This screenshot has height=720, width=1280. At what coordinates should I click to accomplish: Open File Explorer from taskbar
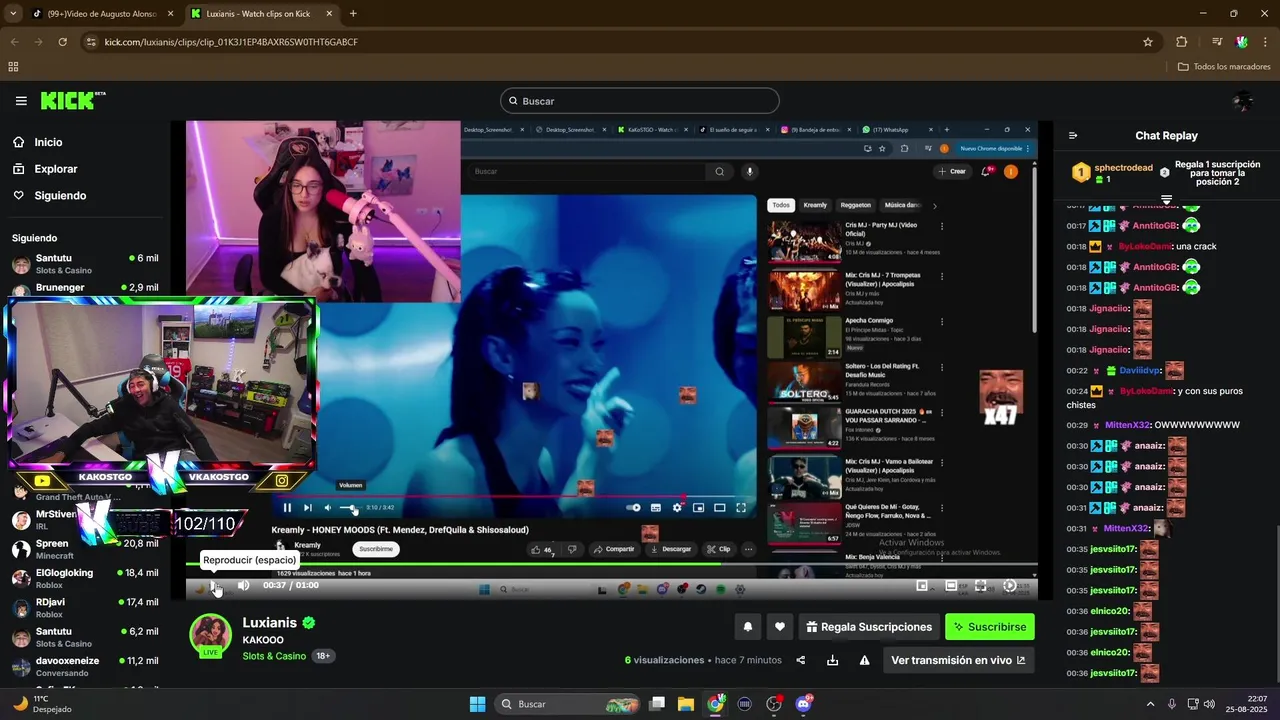click(686, 704)
